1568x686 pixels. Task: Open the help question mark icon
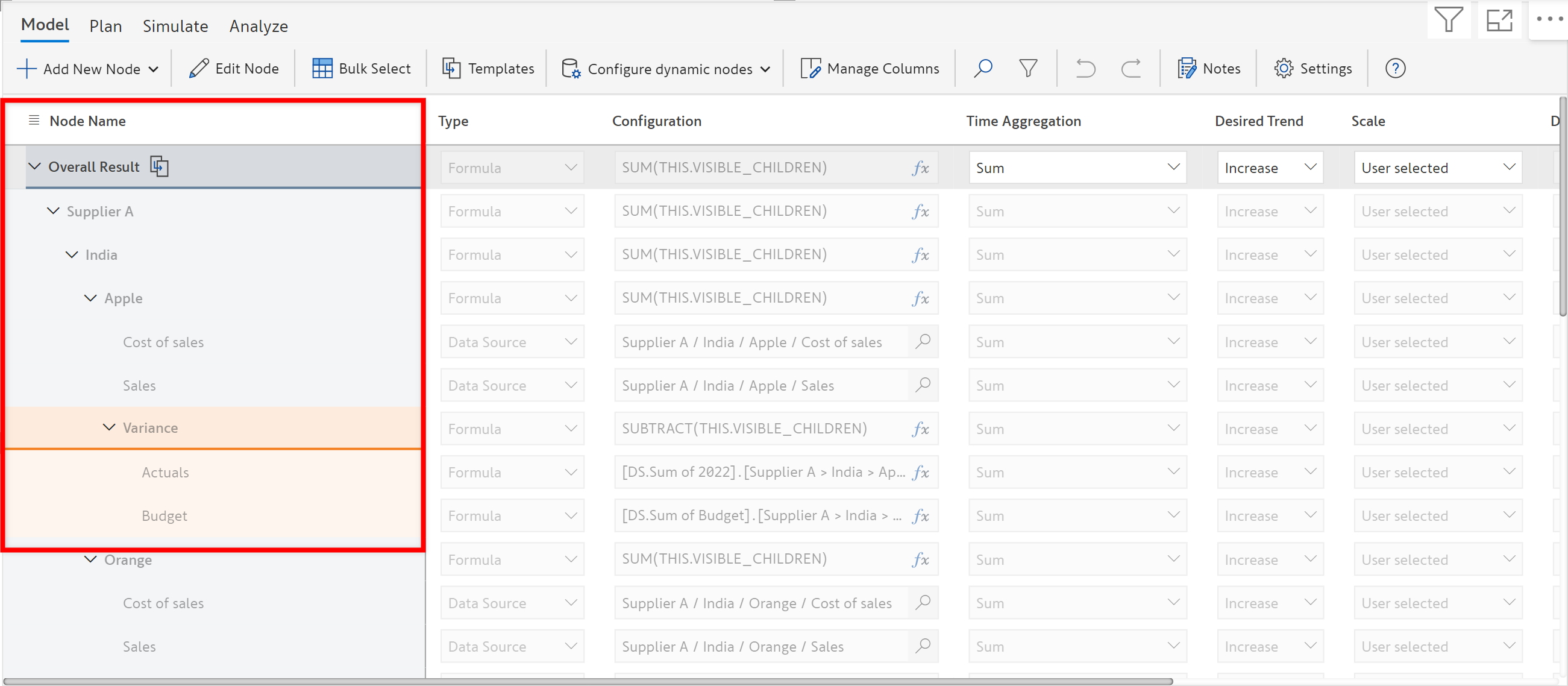pos(1395,68)
